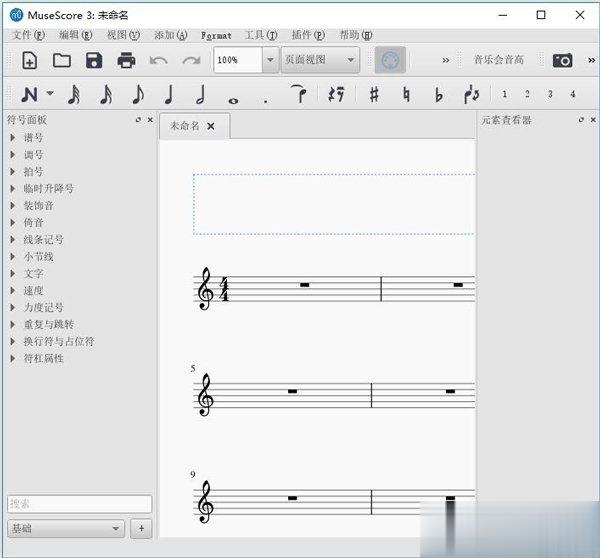
Task: Expand the 拍号 palette
Action: [13, 171]
